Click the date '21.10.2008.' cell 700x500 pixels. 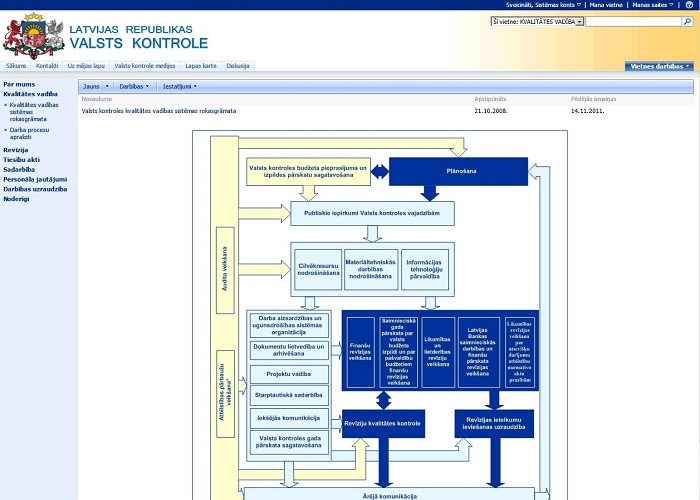491,111
